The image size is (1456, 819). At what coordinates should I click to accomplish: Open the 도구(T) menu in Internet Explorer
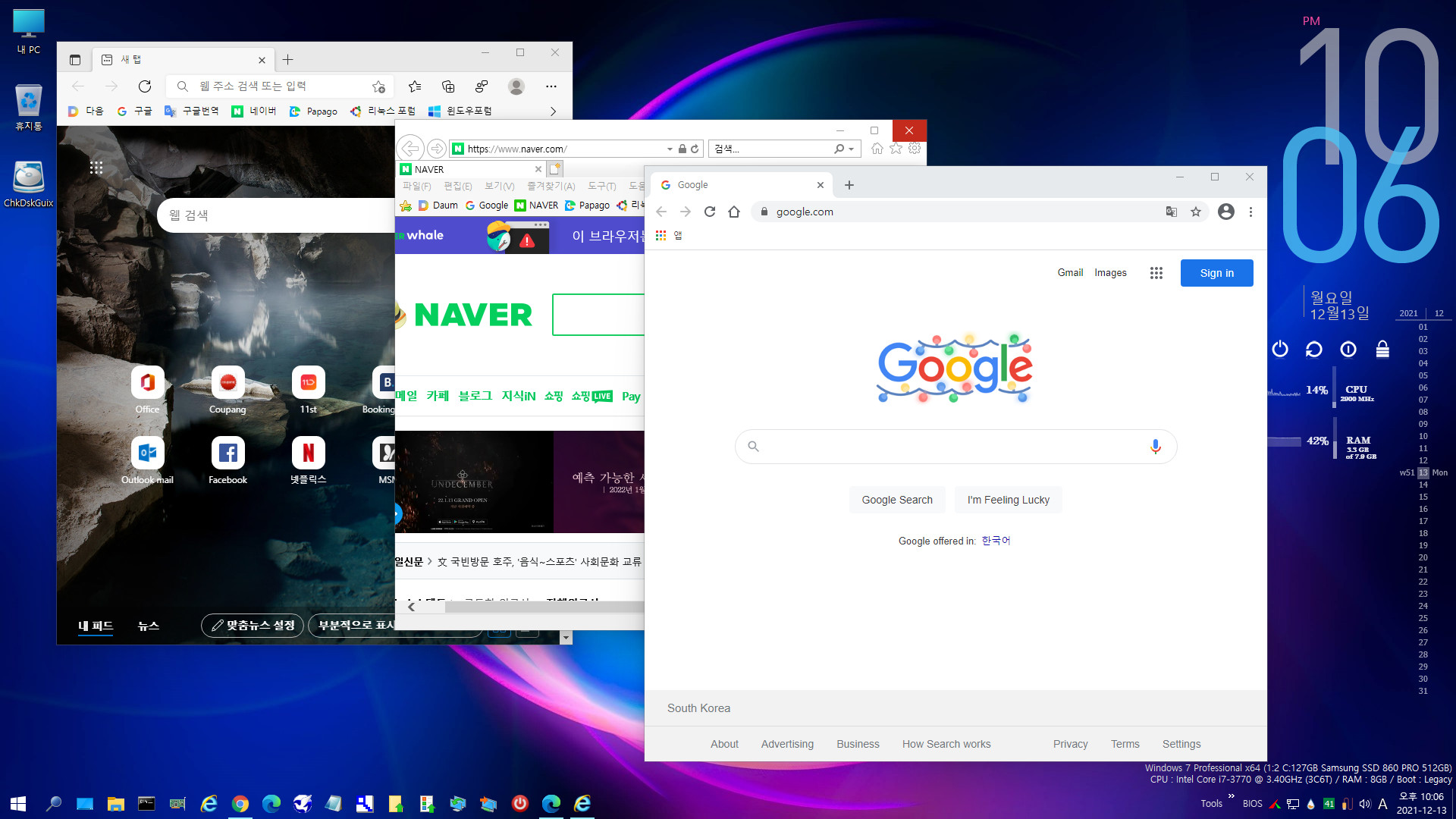[601, 187]
